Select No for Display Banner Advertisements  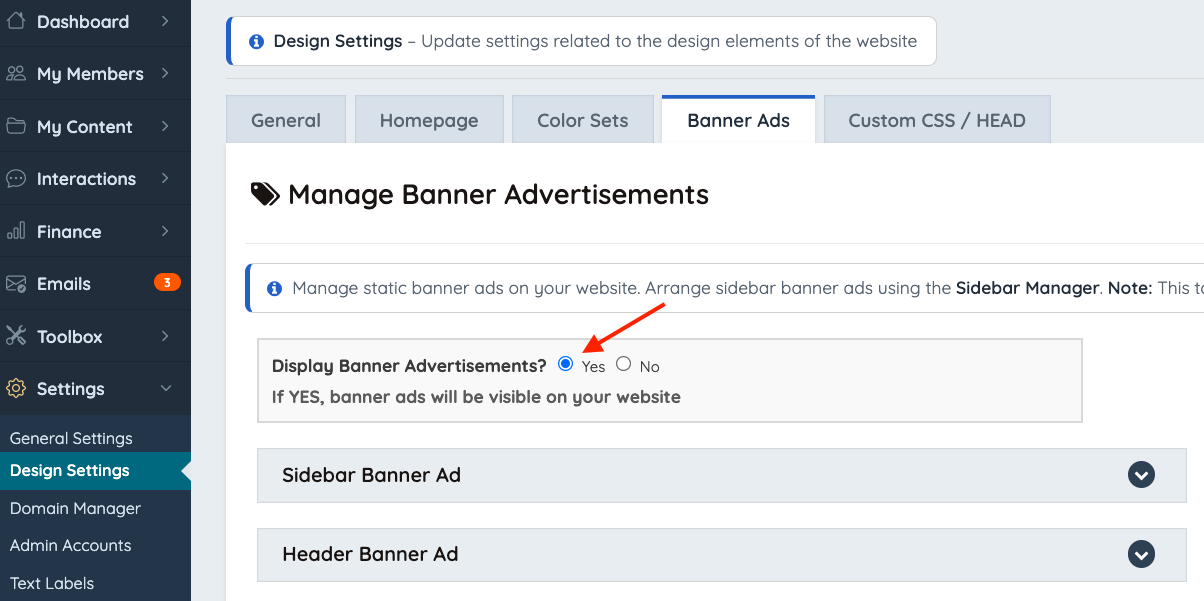(624, 364)
